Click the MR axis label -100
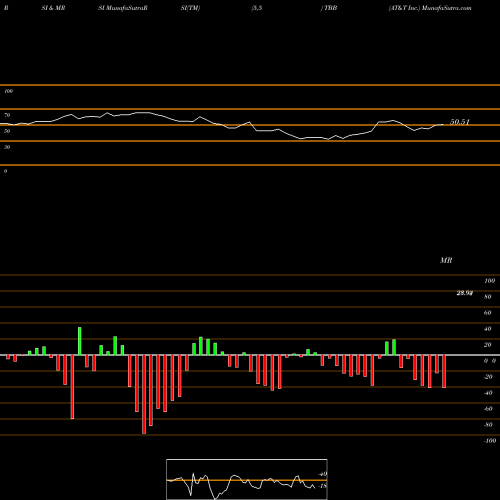The height and width of the screenshot is (500, 500). click(x=490, y=441)
